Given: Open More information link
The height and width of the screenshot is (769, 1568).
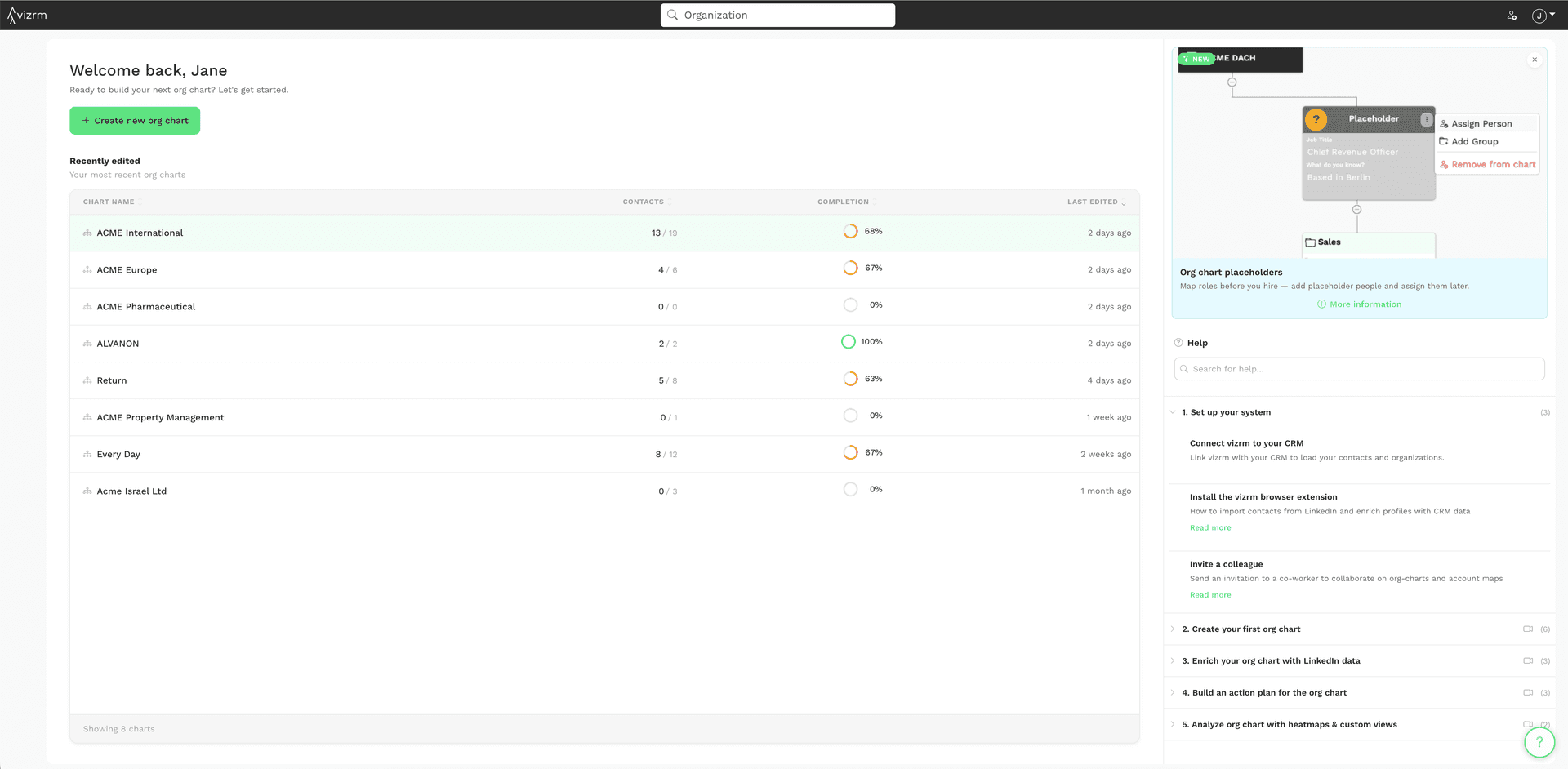Looking at the screenshot, I should point(1359,304).
